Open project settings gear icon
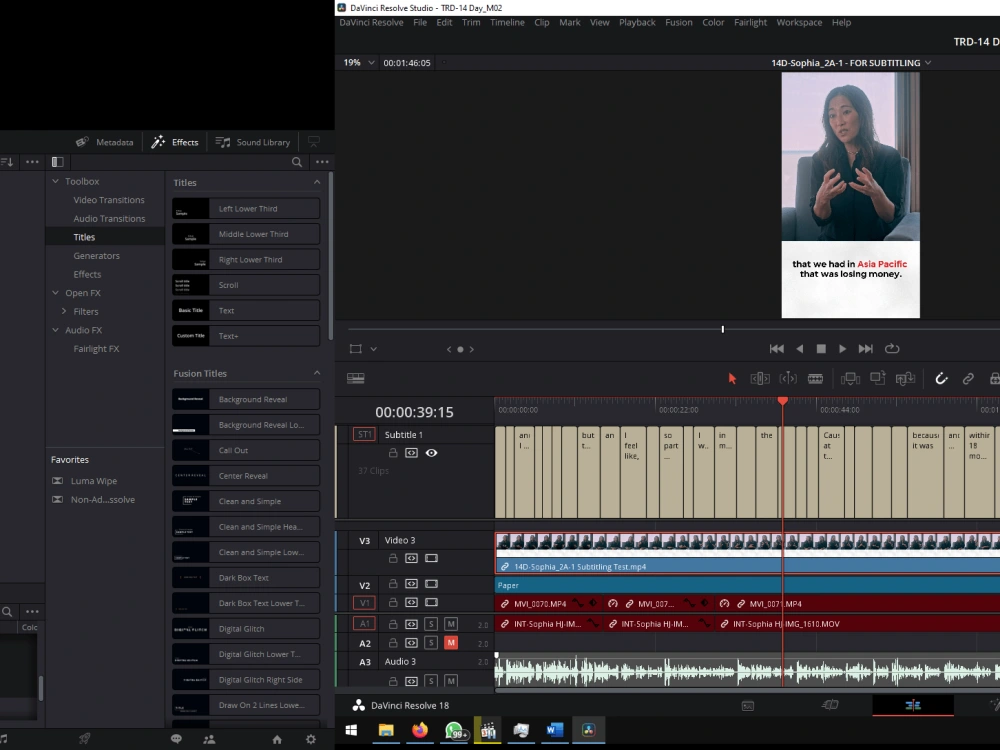The height and width of the screenshot is (750, 1000). tap(311, 739)
